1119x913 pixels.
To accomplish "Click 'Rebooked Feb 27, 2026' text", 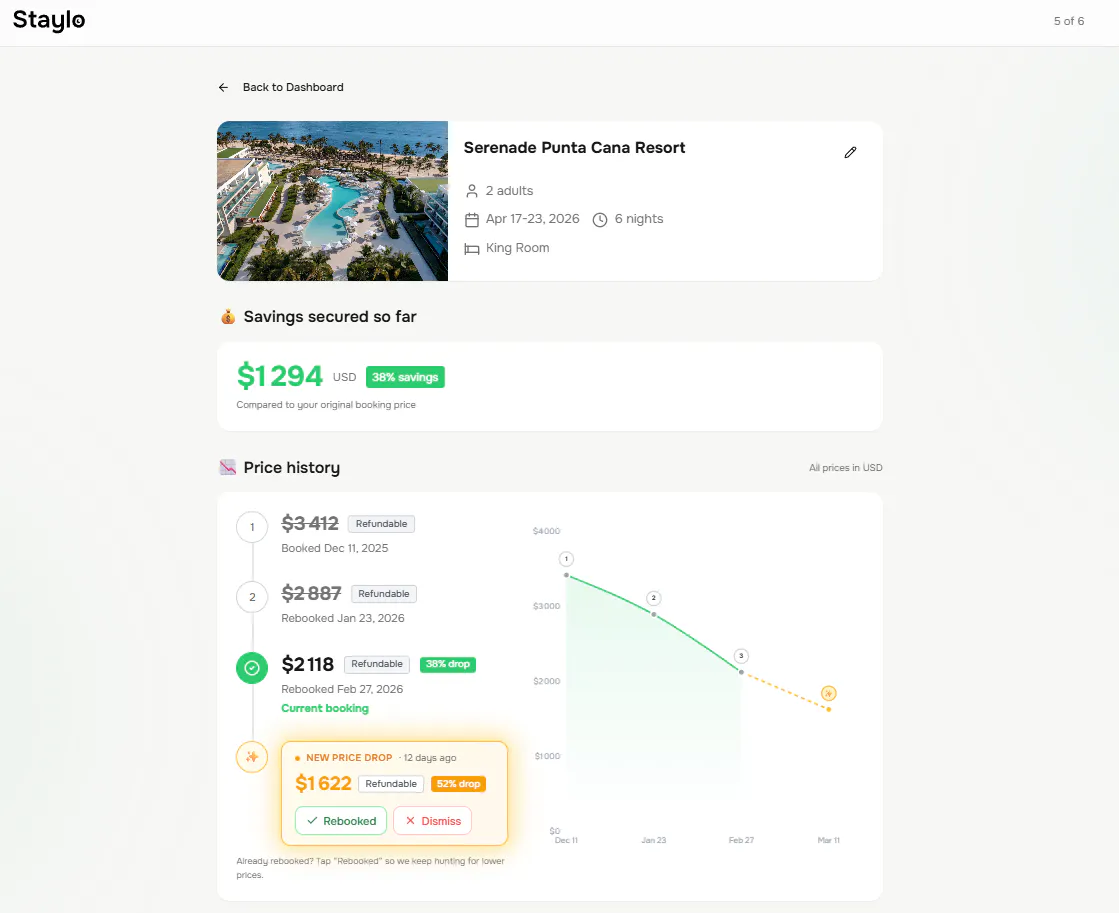I will 342,689.
